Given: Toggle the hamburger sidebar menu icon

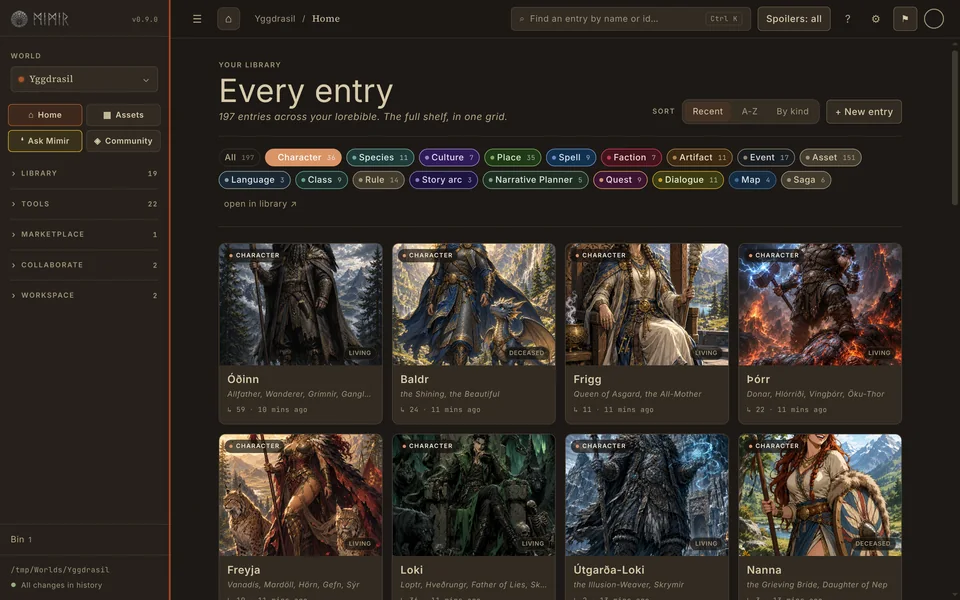Looking at the screenshot, I should pos(197,19).
